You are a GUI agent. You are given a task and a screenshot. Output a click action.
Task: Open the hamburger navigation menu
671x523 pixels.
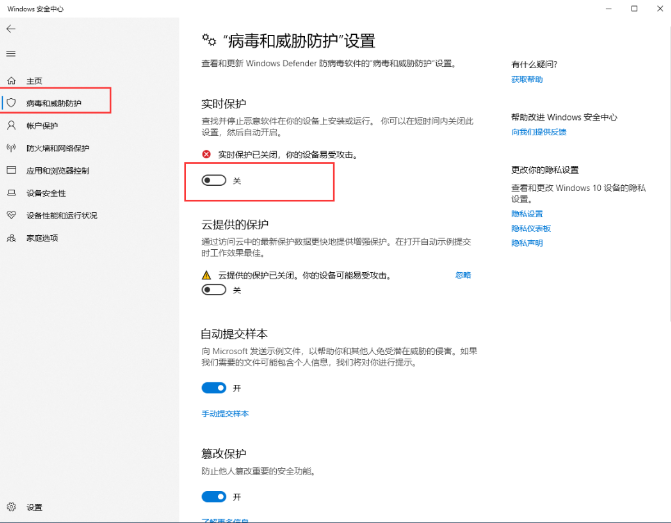tap(11, 54)
